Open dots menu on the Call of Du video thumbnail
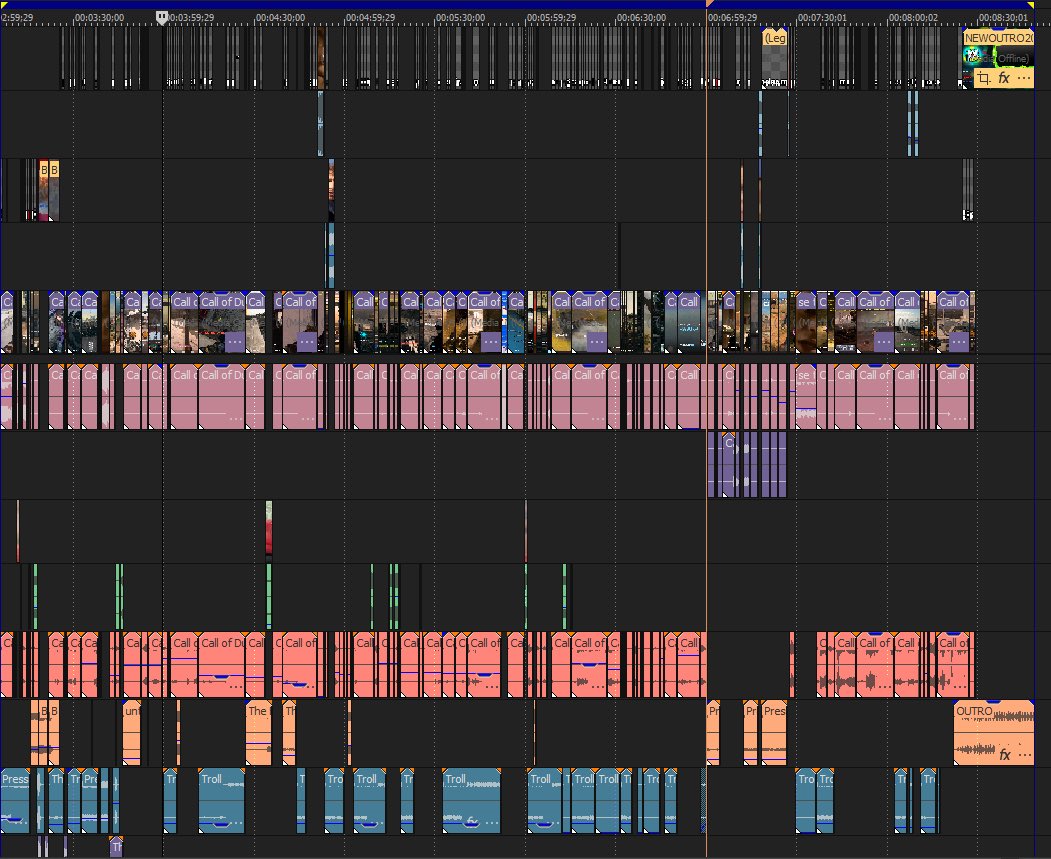The image size is (1051, 859). coord(234,342)
